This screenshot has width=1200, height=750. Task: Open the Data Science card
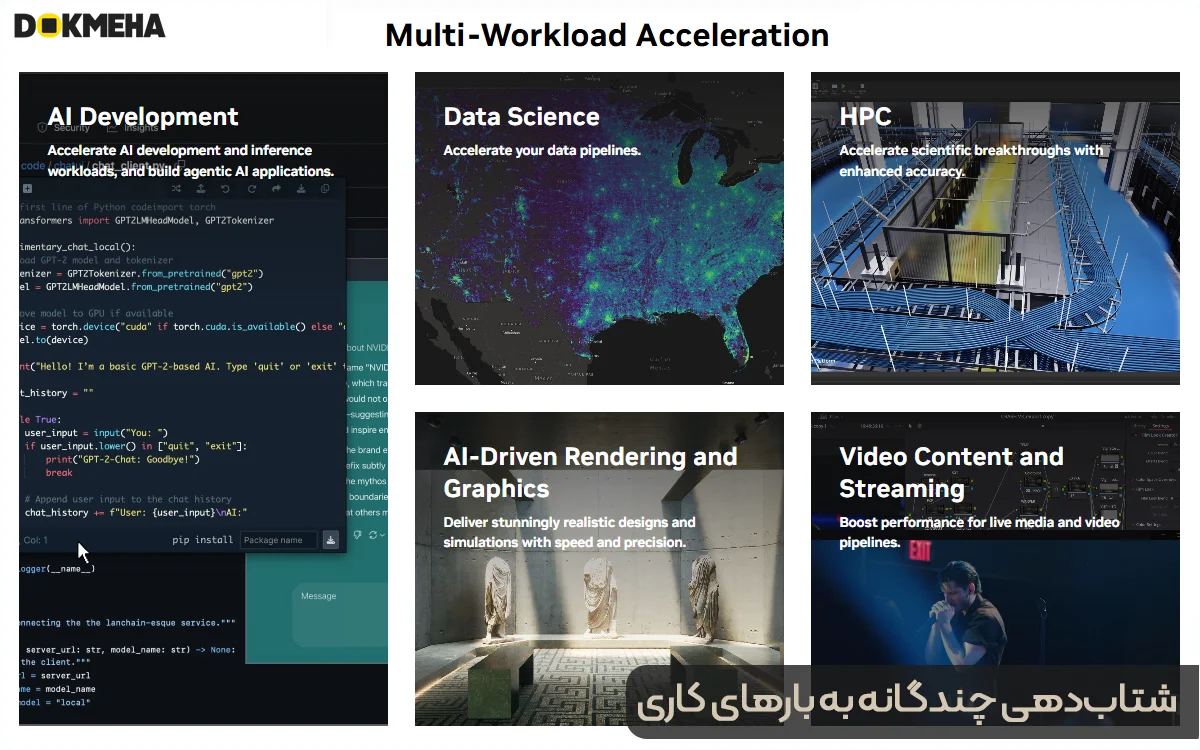point(599,228)
